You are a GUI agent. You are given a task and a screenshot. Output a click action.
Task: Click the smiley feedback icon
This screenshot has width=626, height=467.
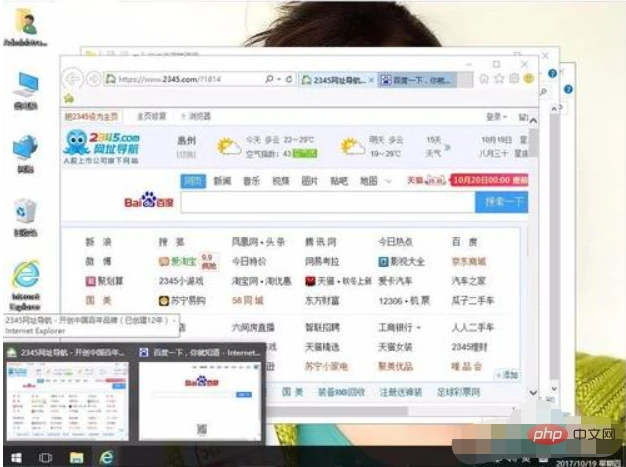tap(528, 79)
